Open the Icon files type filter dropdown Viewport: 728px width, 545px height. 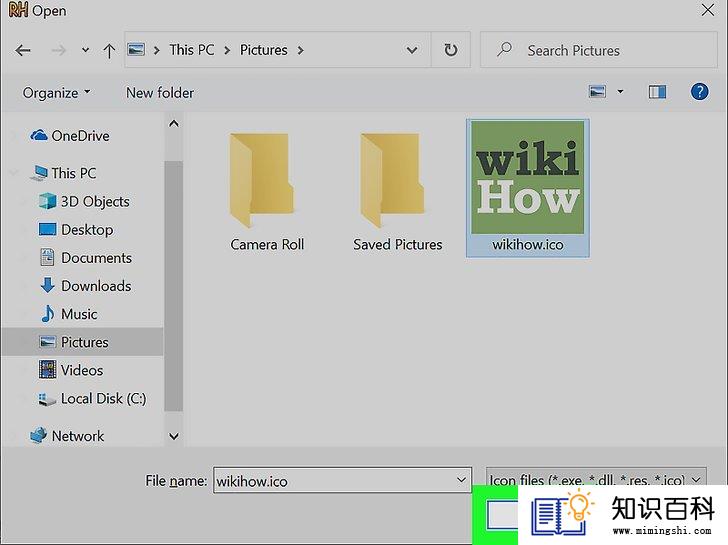click(596, 479)
